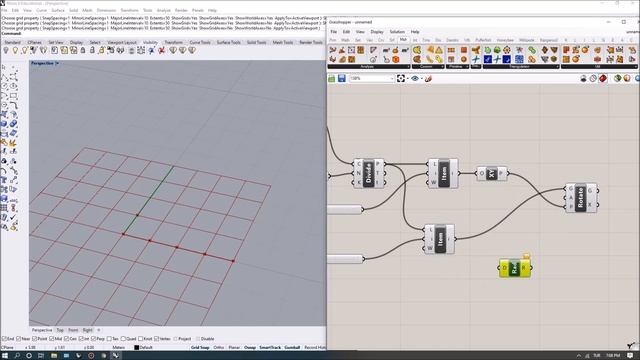Toggle Planar in status bar
Image resolution: width=640 pixels, height=360 pixels.
click(234, 347)
